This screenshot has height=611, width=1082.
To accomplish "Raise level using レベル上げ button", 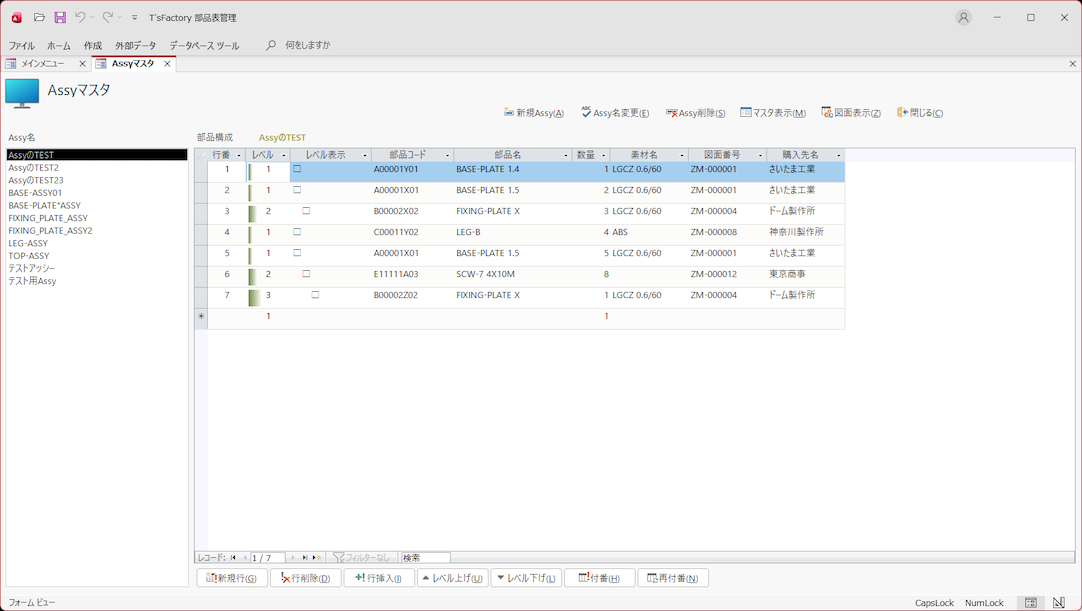I will [452, 578].
